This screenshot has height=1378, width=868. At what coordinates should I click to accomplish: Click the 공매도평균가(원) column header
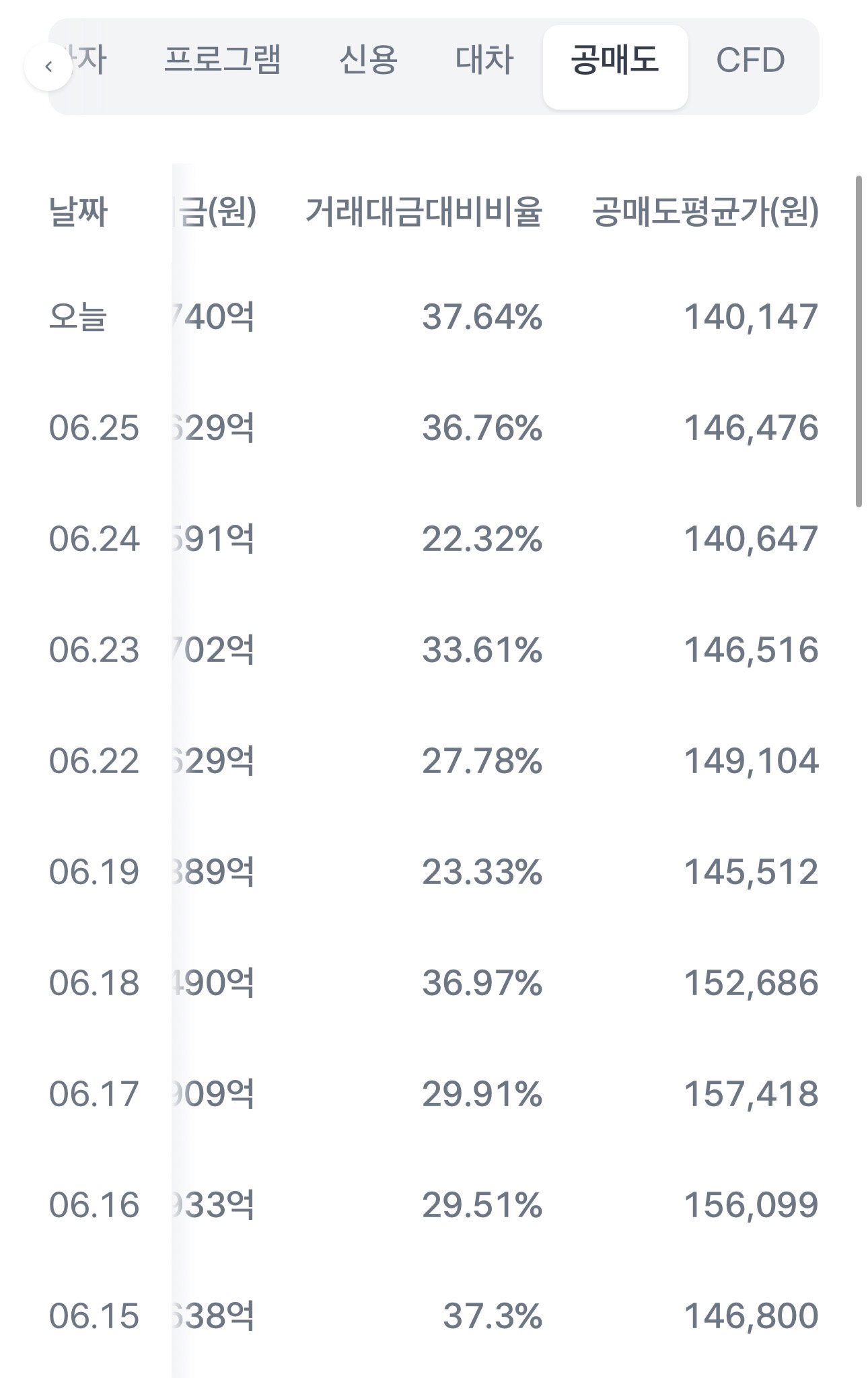(x=706, y=212)
